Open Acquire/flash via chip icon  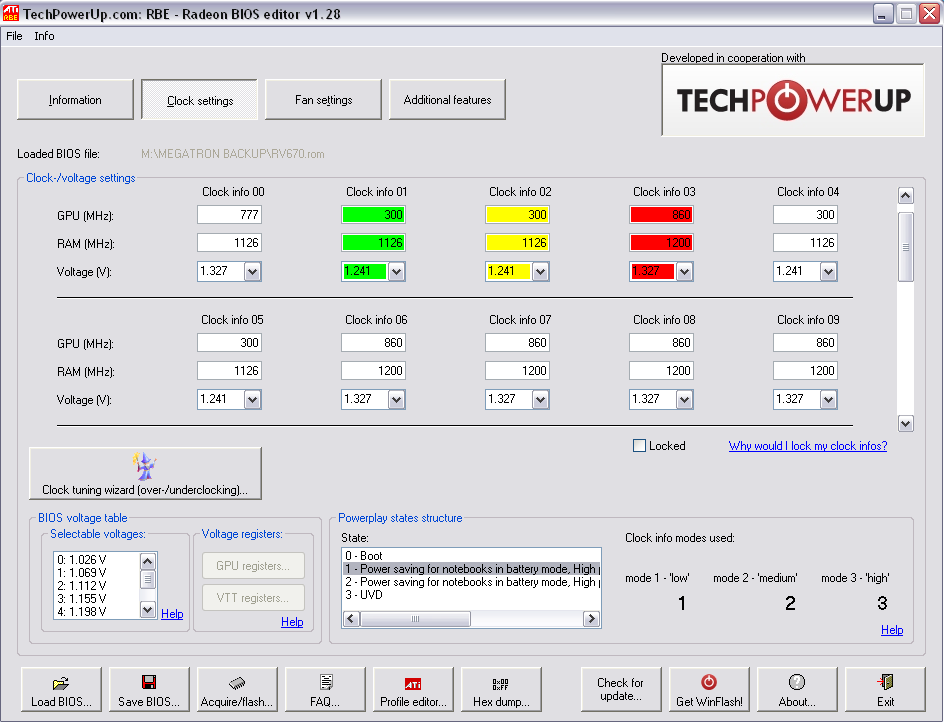coord(237,682)
